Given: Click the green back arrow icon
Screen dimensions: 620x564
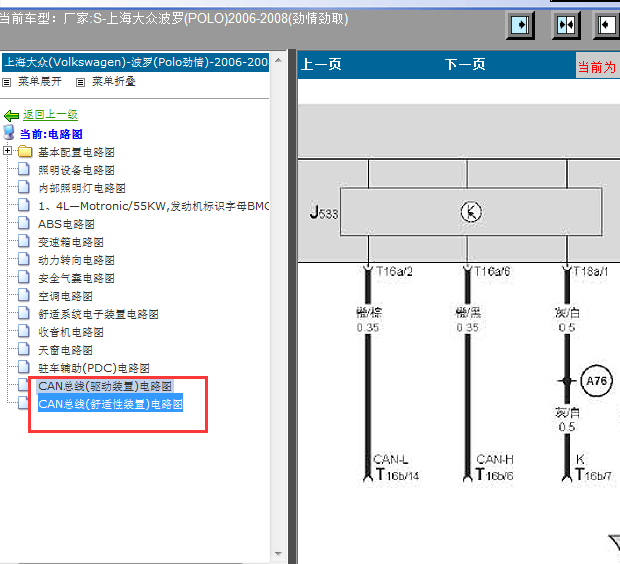Looking at the screenshot, I should (x=11, y=115).
